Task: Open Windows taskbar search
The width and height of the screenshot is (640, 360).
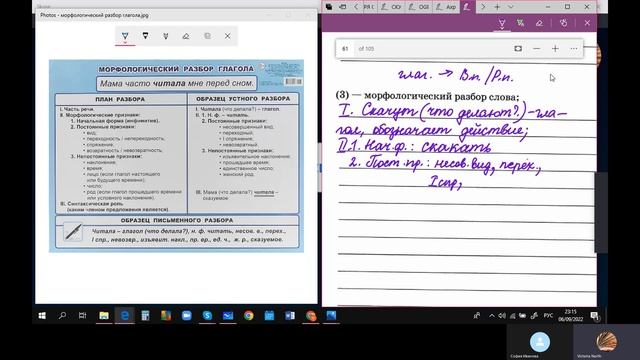Action: pyautogui.click(x=62, y=316)
